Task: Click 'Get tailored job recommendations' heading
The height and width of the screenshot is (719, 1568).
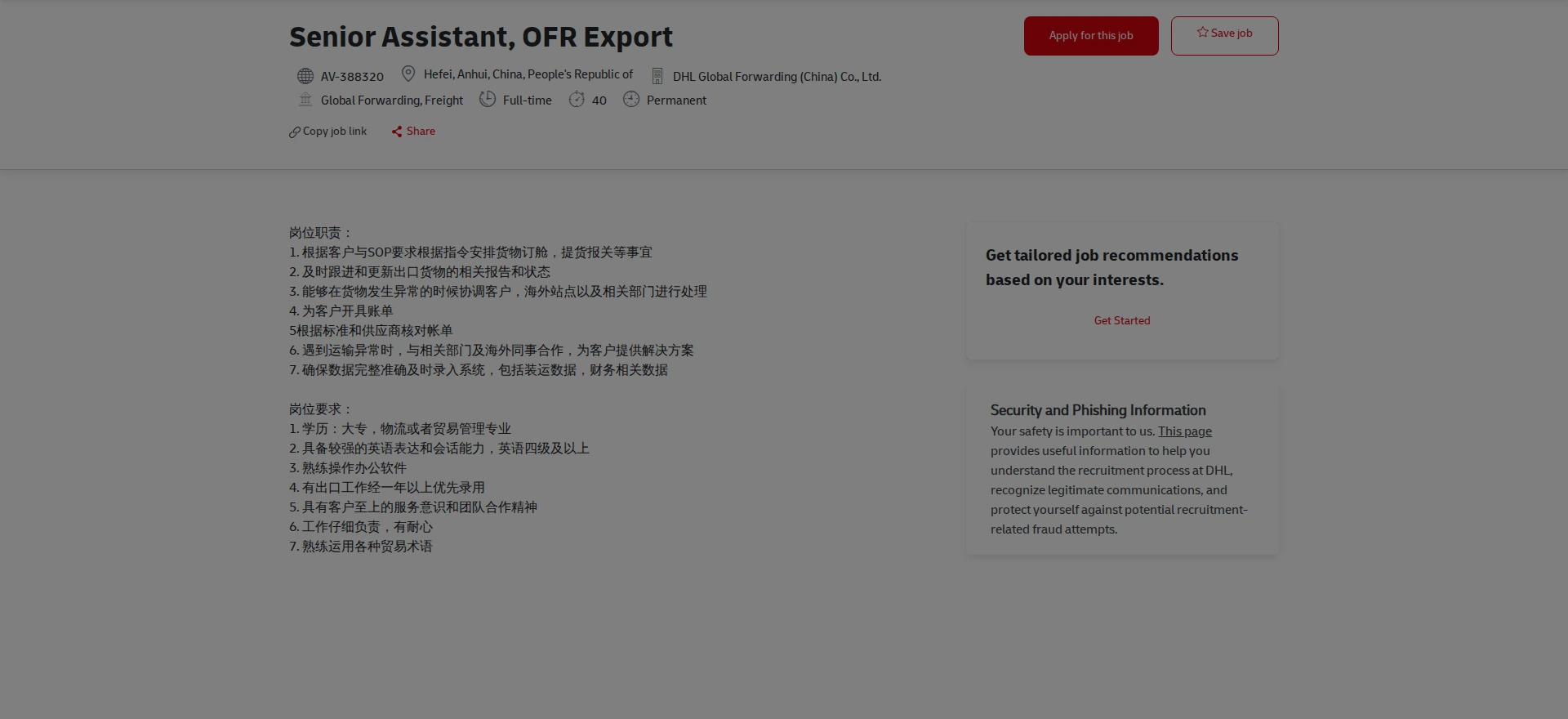Action: click(x=1112, y=267)
